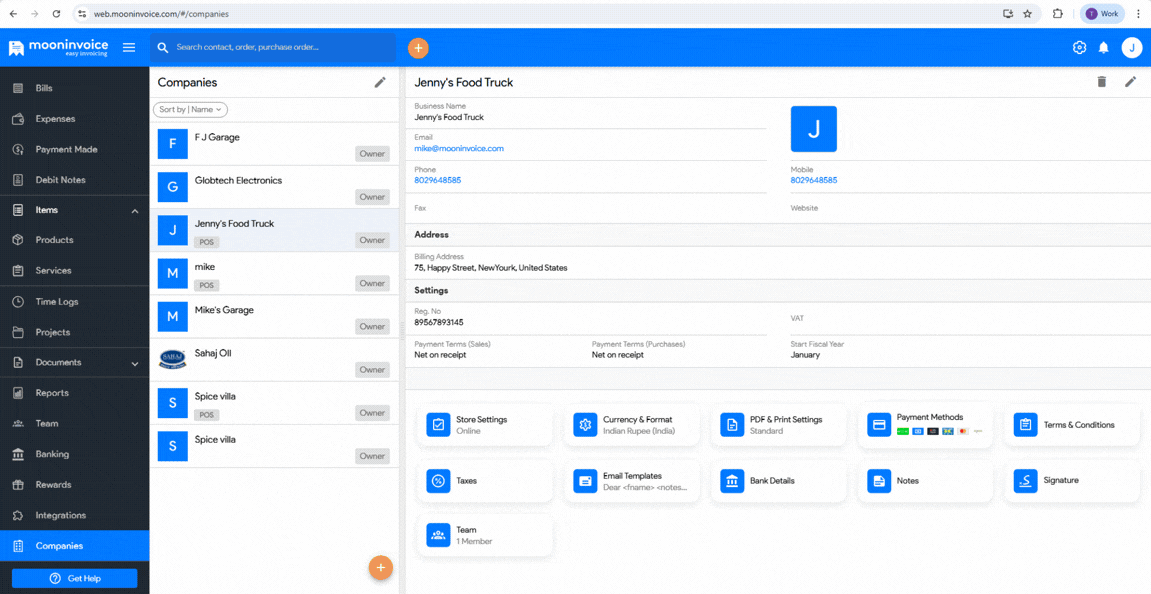This screenshot has width=1151, height=594.
Task: Open Payment Made in the sidebar
Action: click(74, 149)
